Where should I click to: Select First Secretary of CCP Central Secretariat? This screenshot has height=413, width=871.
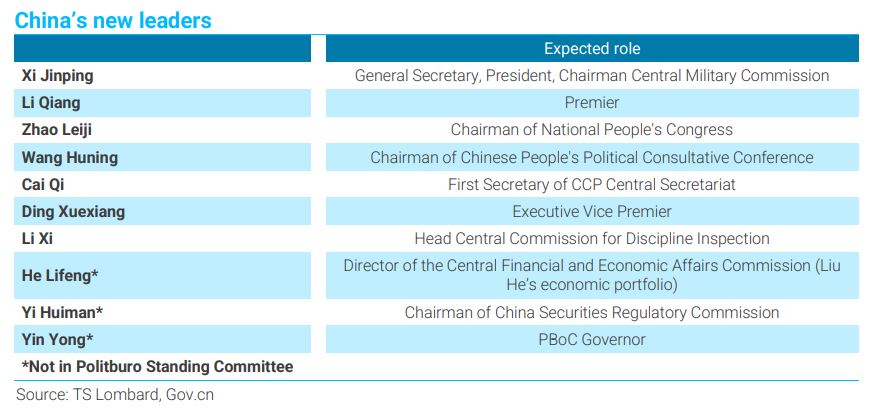coord(592,185)
